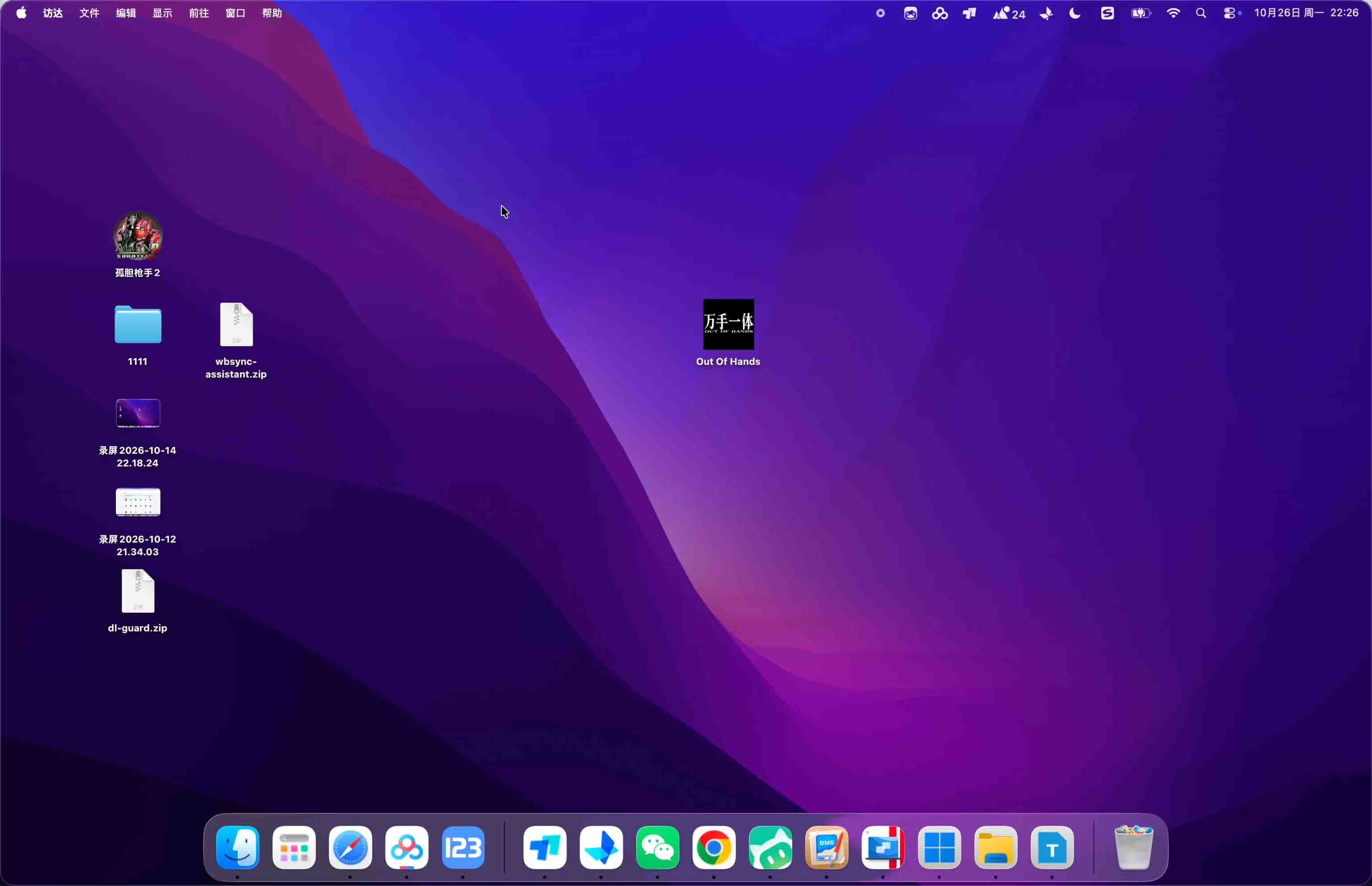This screenshot has width=1372, height=886.
Task: Open Baidu Netdisk in the Dock
Action: pos(407,848)
